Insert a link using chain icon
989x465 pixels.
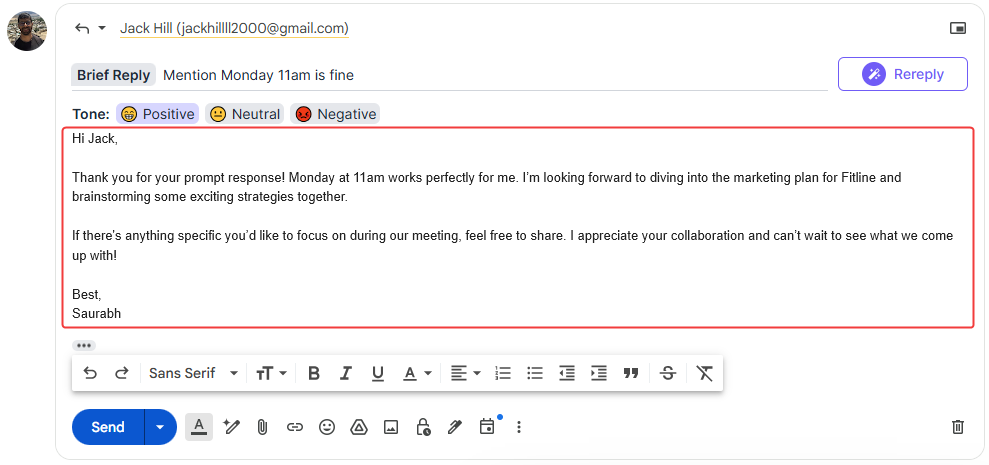[295, 427]
